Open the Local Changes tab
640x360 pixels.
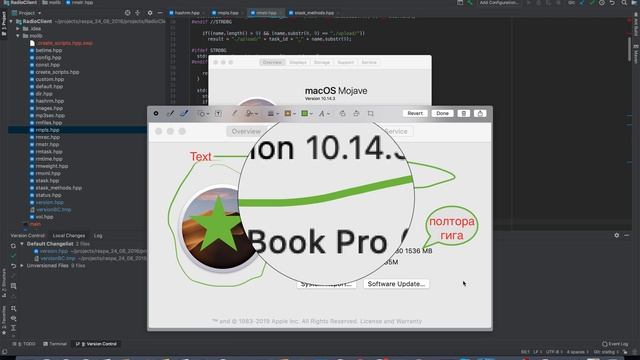[x=69, y=236]
